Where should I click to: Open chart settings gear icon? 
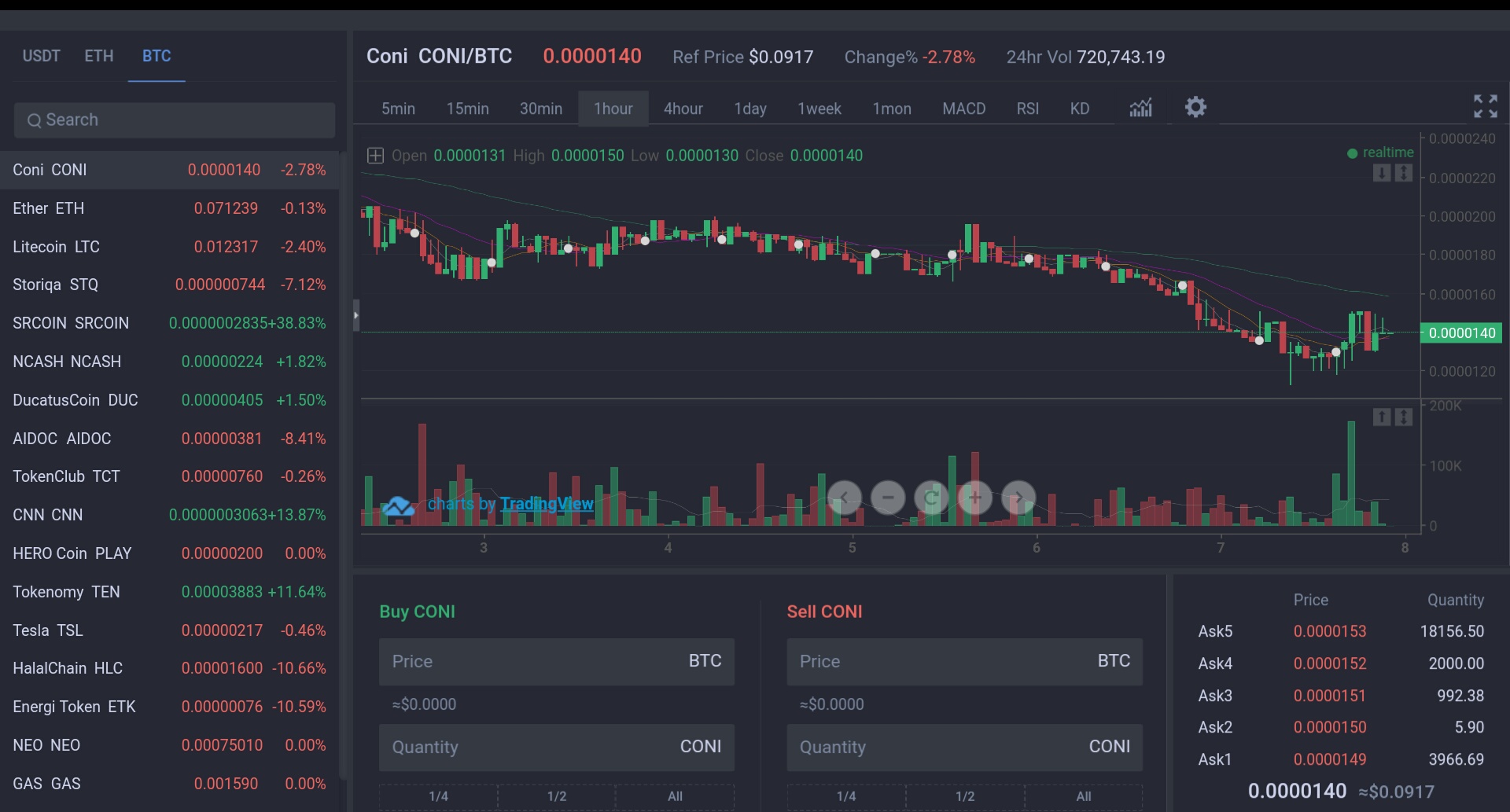click(x=1195, y=107)
